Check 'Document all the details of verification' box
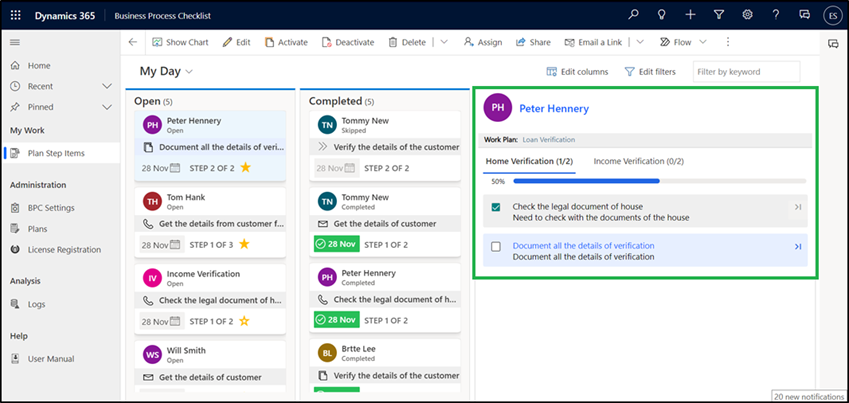The width and height of the screenshot is (849, 403). 496,247
